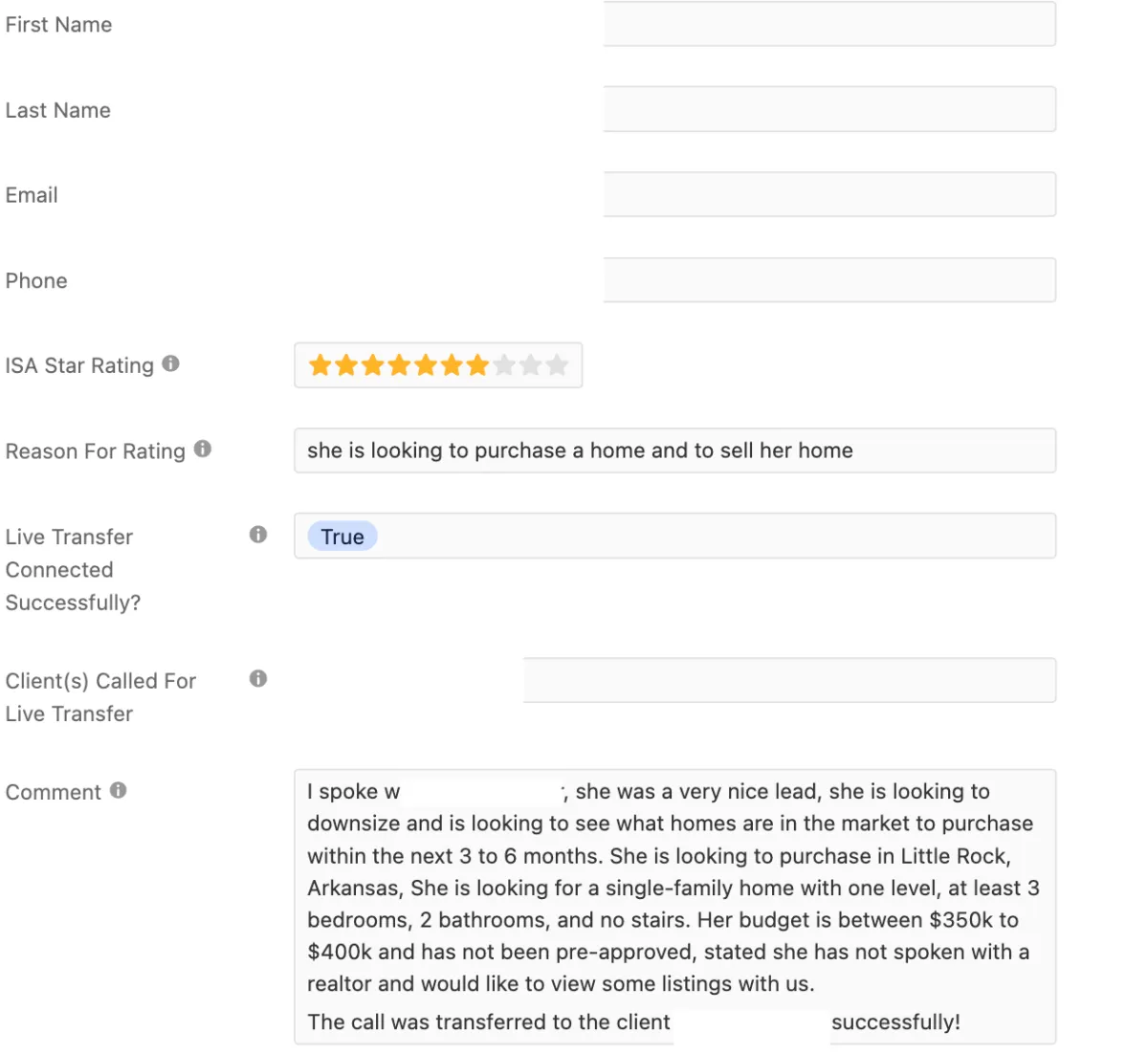
Task: Select the first star in ISA rating
Action: click(x=320, y=365)
